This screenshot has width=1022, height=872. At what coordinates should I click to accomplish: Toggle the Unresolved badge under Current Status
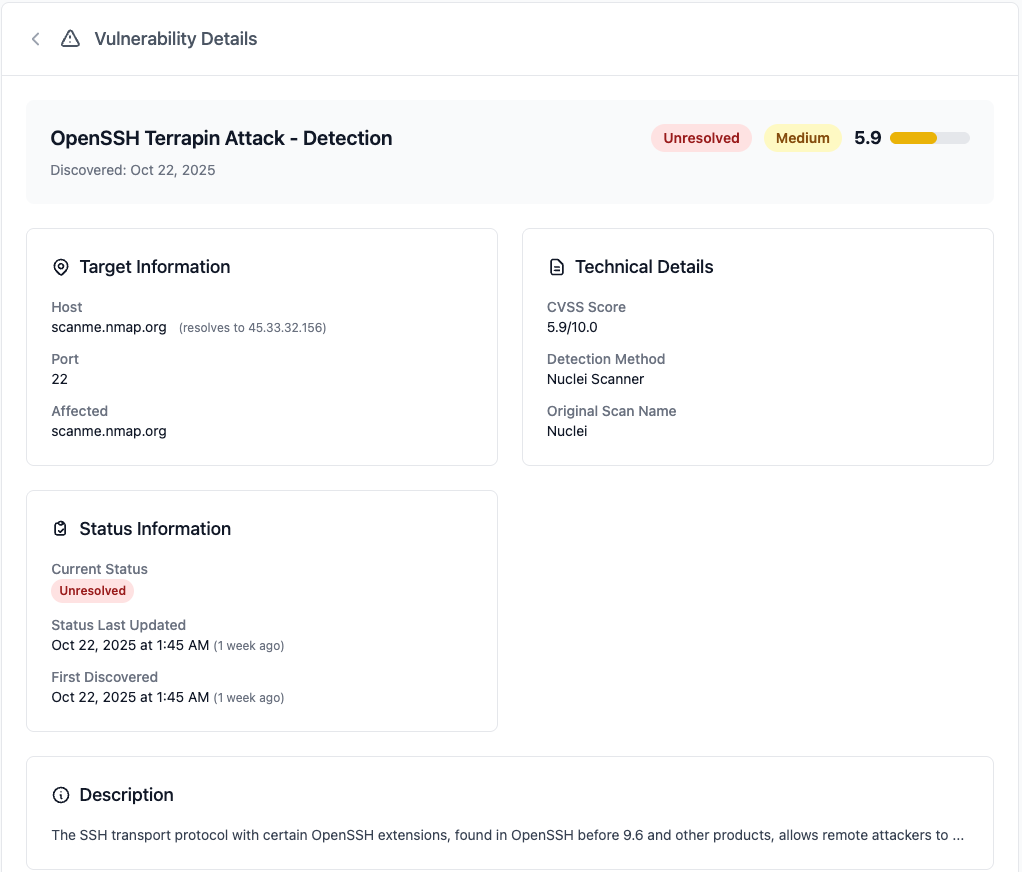[x=92, y=591]
